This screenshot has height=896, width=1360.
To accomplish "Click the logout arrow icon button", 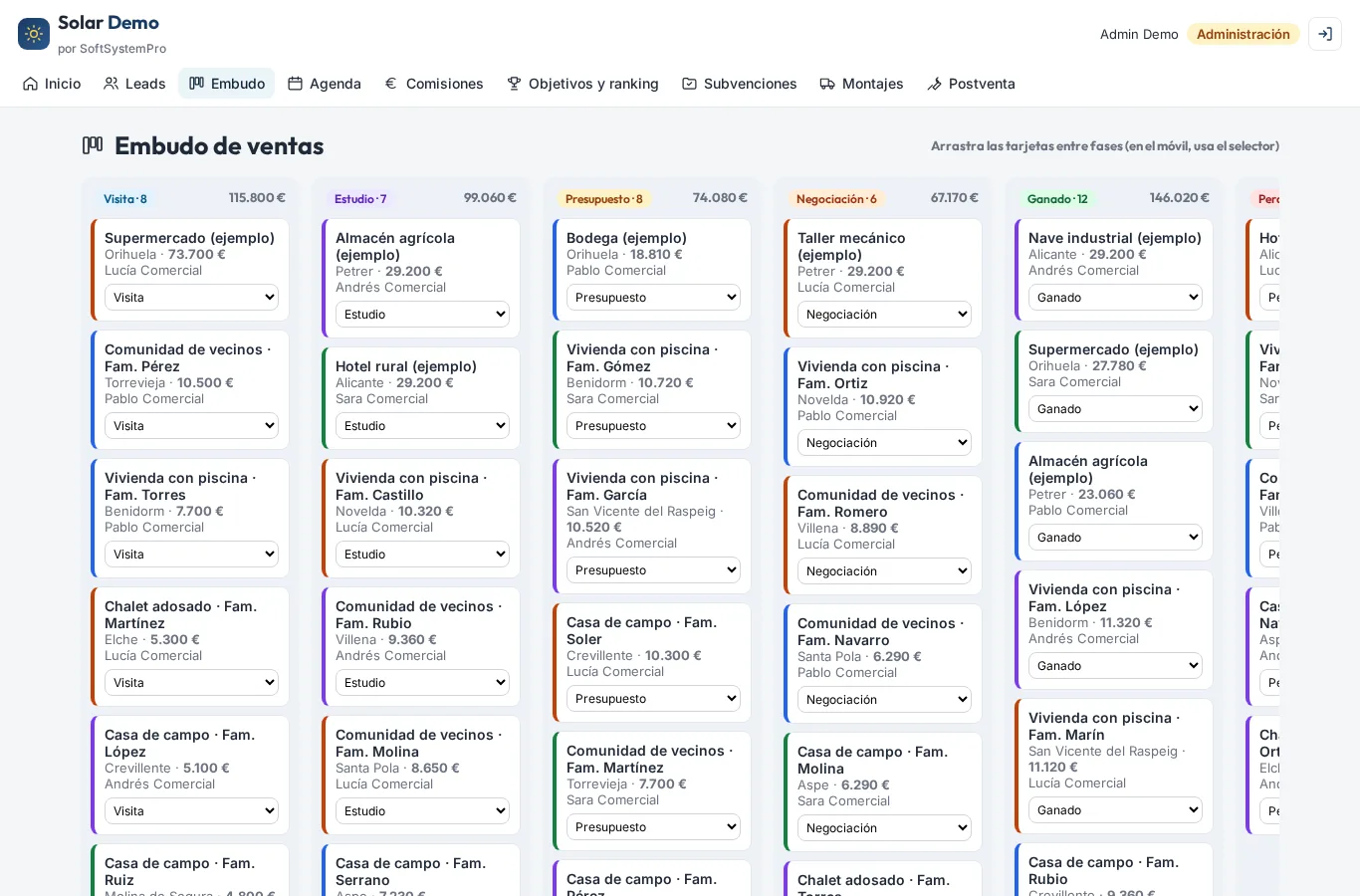I will [x=1325, y=34].
